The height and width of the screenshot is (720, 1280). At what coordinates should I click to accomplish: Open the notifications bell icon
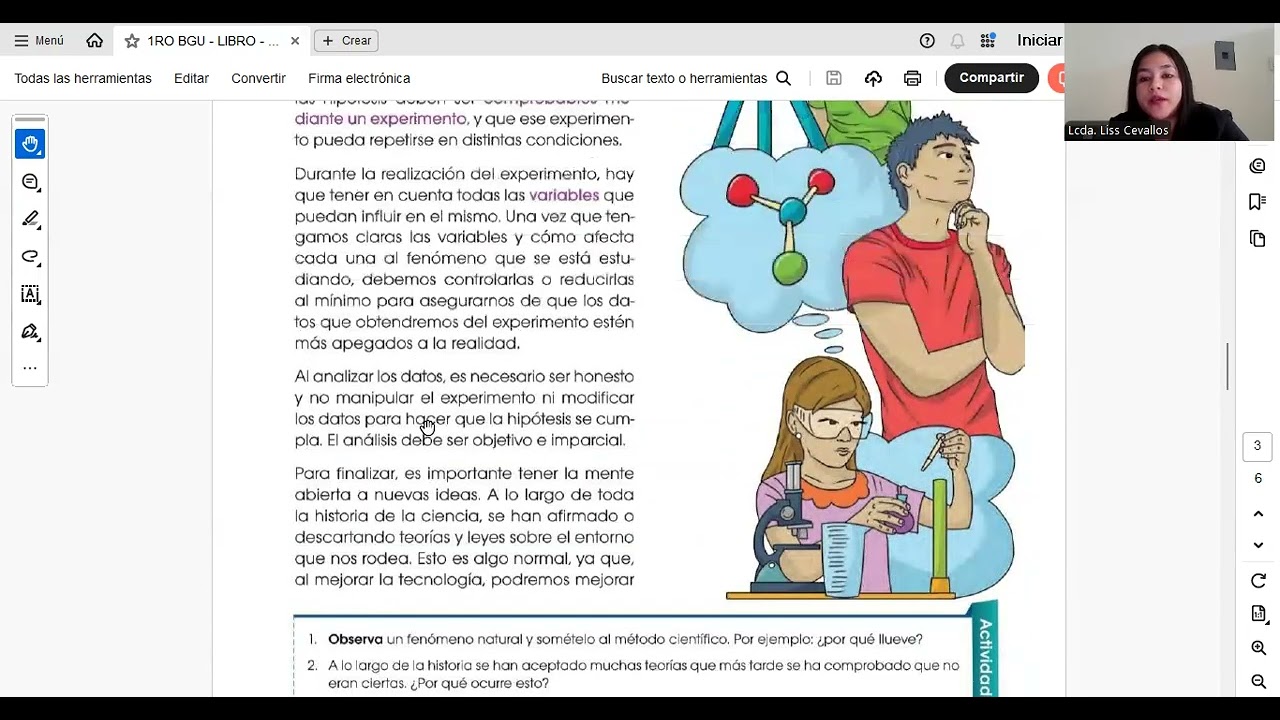coord(957,41)
